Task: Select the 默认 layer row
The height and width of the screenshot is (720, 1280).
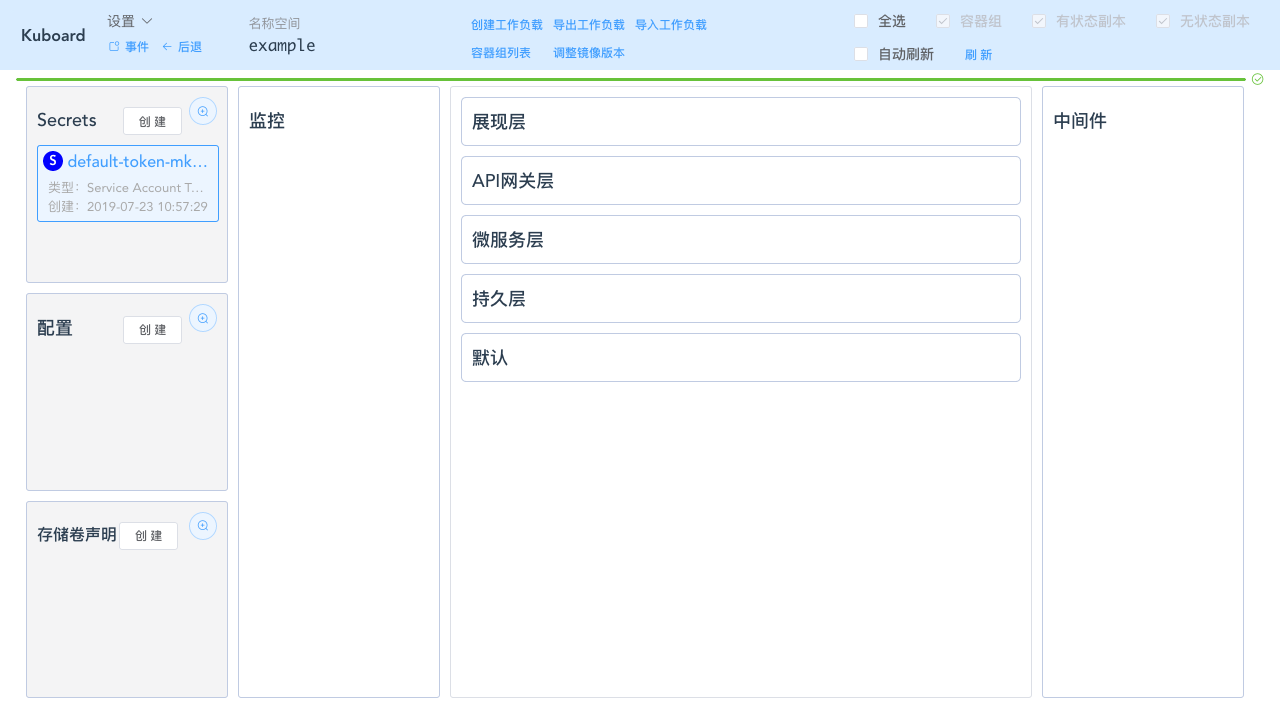Action: pos(741,357)
